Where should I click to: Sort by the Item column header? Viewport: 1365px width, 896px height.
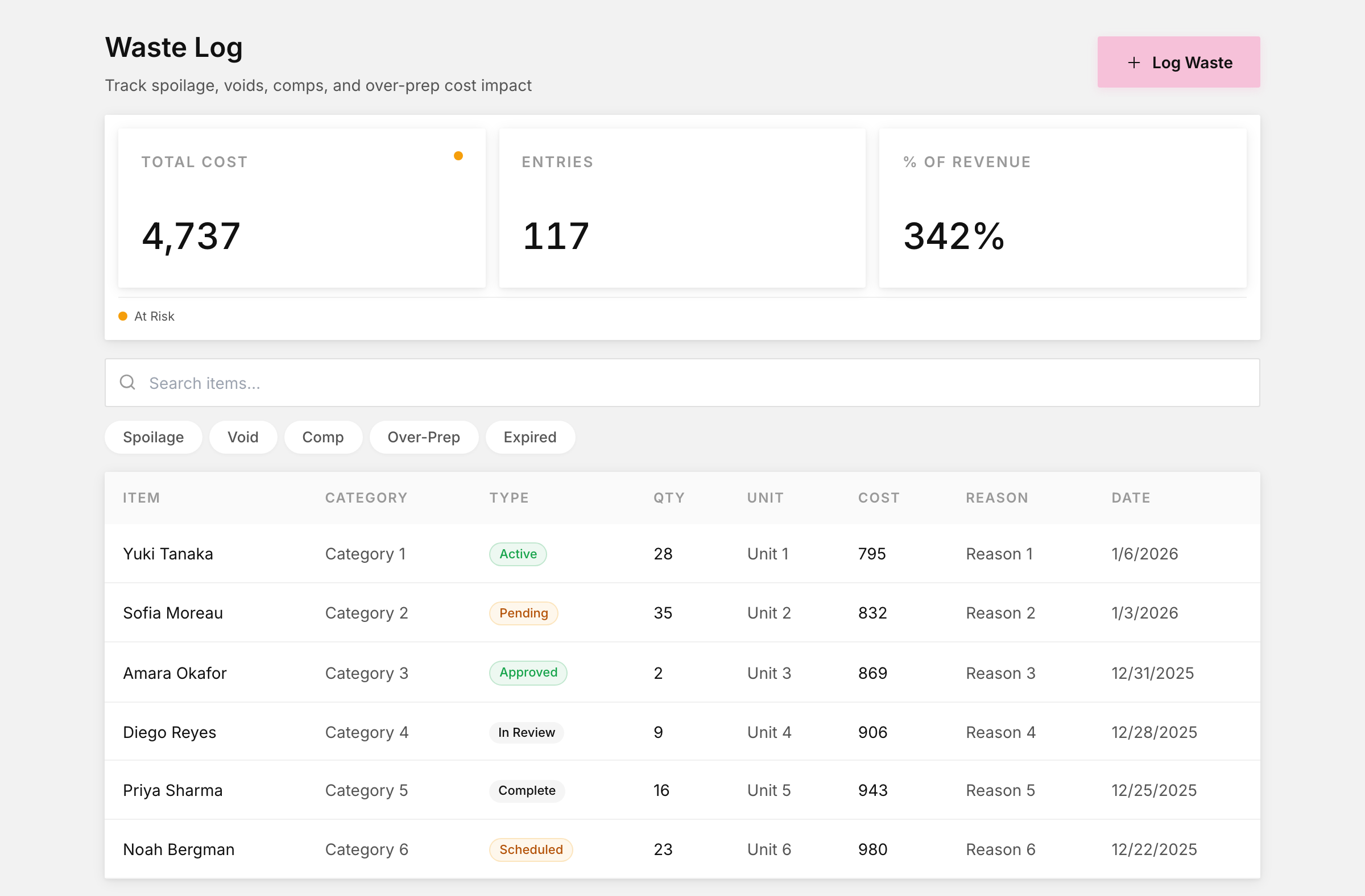click(141, 497)
